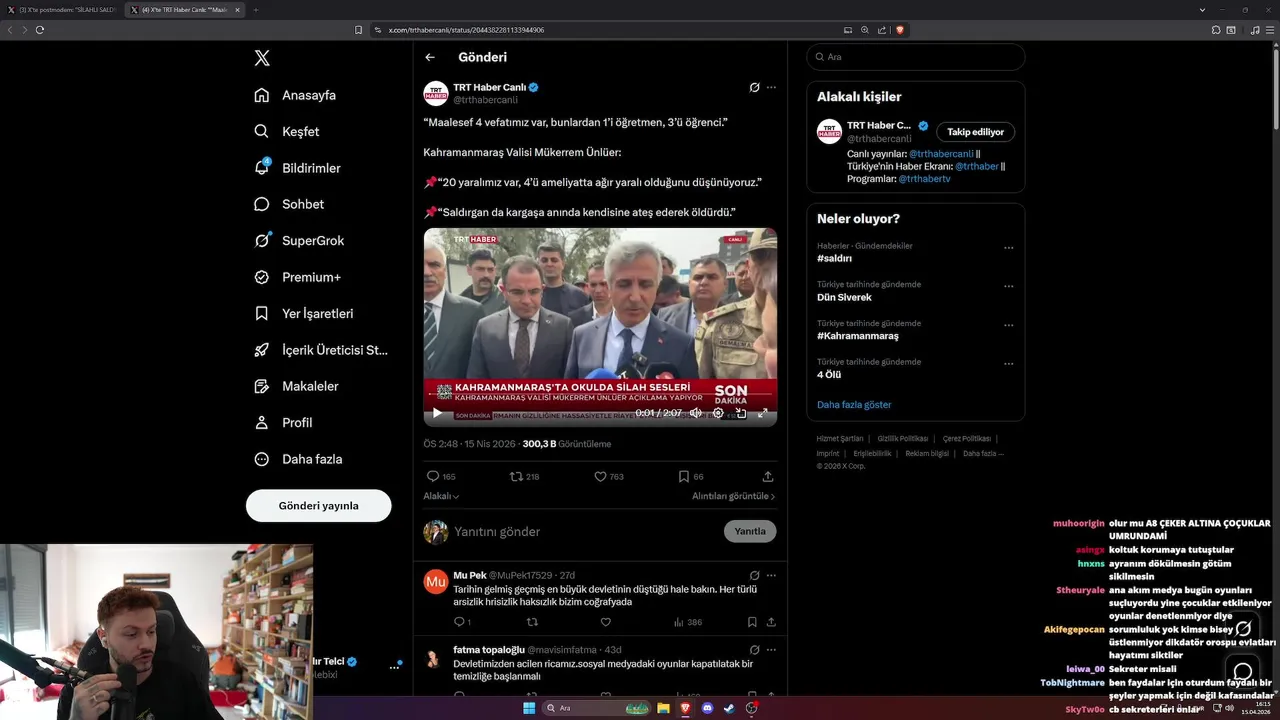Open browser hamburger menu
Image resolution: width=1280 pixels, height=720 pixels.
(x=1269, y=30)
